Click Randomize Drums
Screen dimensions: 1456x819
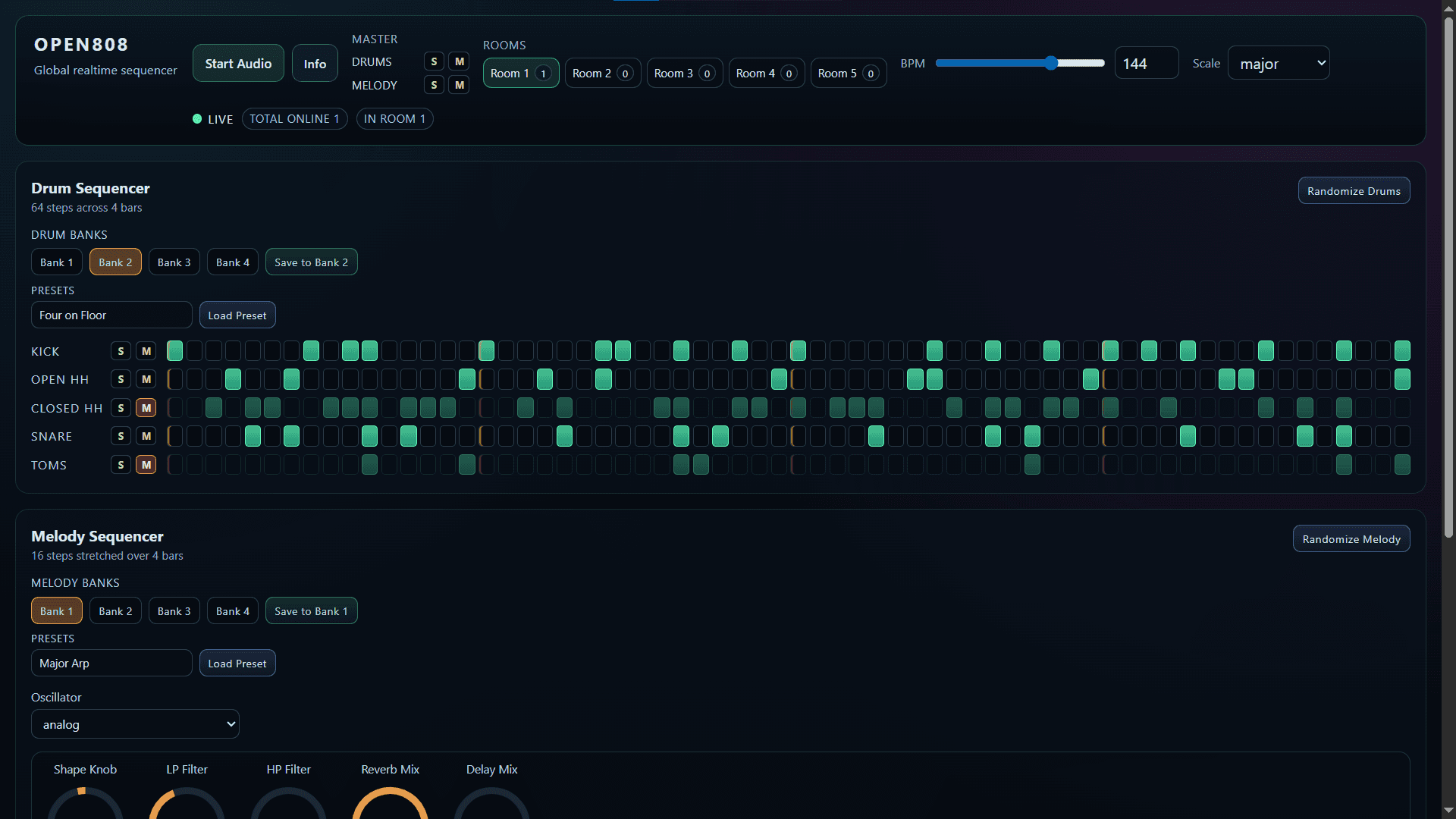tap(1353, 190)
